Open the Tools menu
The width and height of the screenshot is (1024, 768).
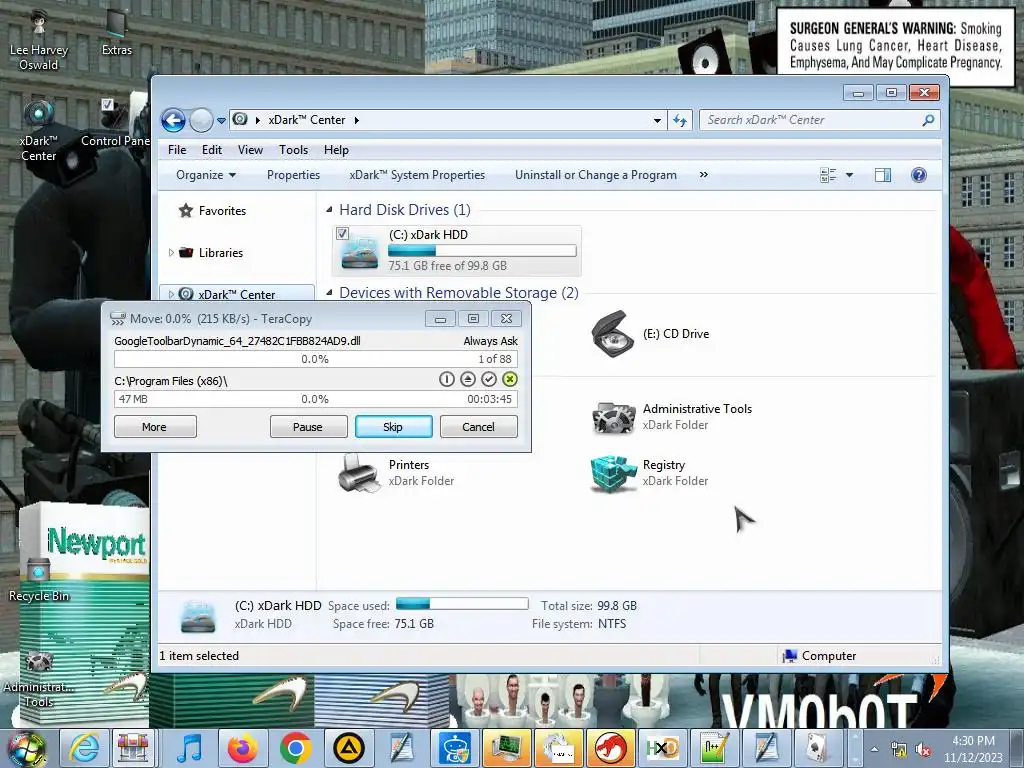click(293, 150)
